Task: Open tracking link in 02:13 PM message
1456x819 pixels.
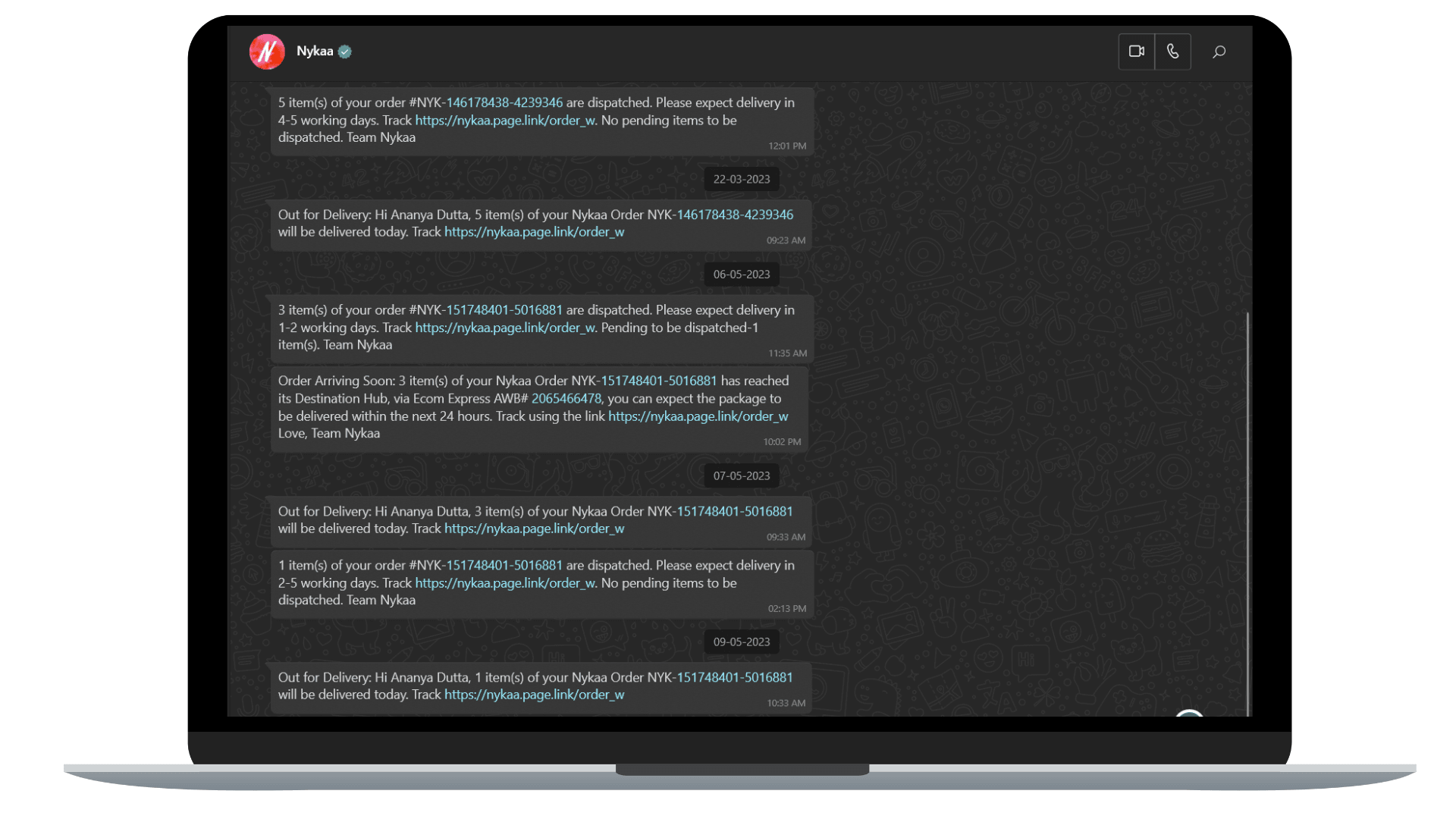Action: point(505,583)
